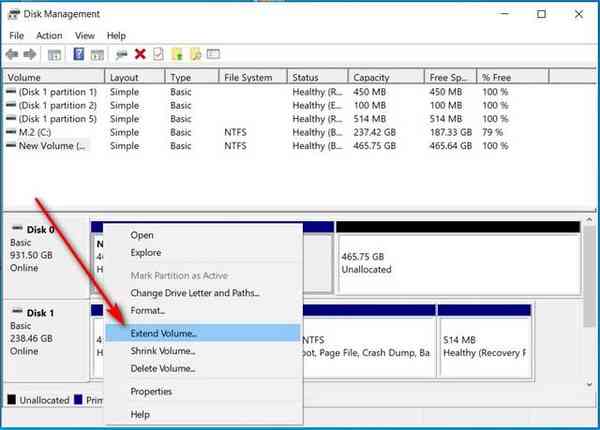Open the File menu

(16, 36)
